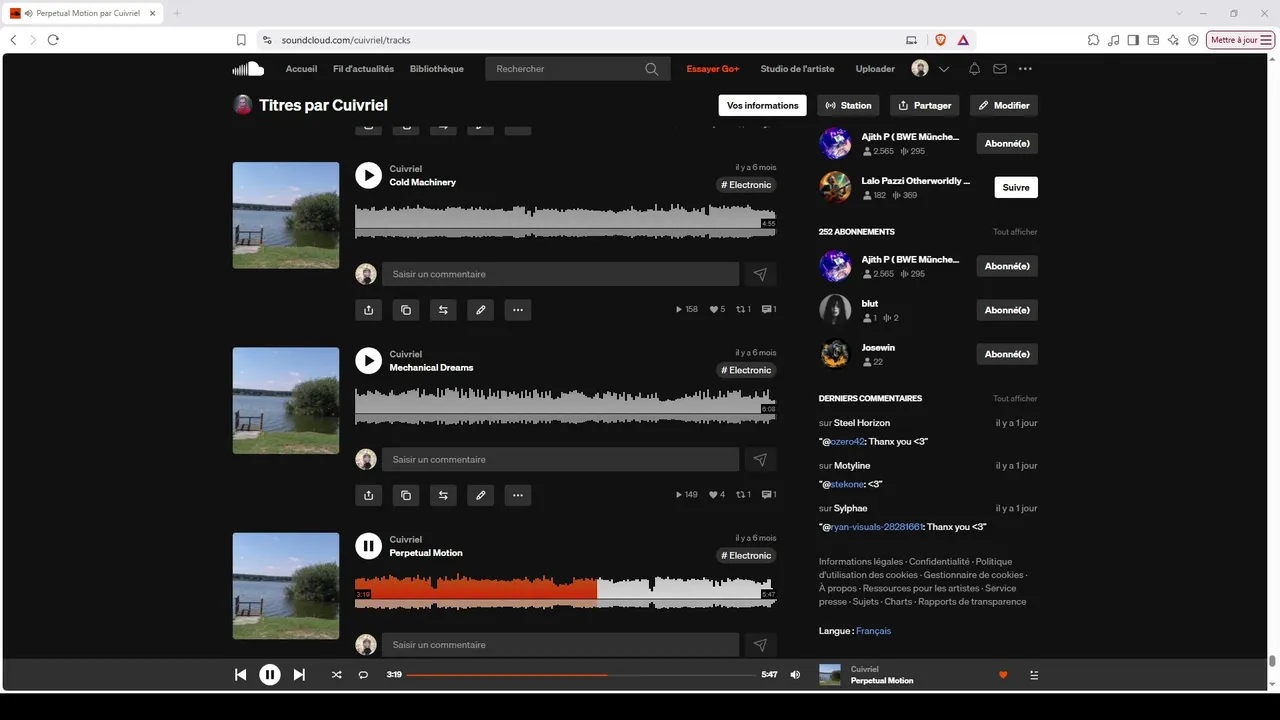The width and height of the screenshot is (1280, 720).
Task: Skip to next track in player
Action: 299,675
